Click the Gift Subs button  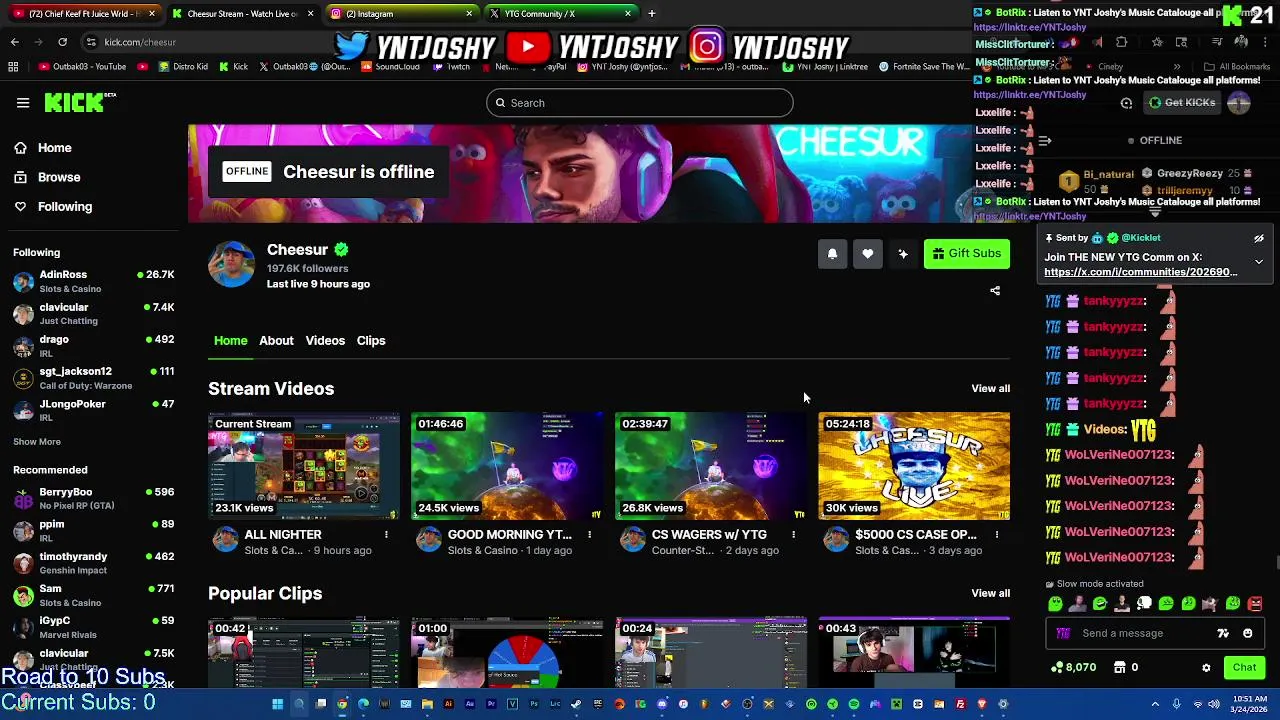(x=967, y=254)
